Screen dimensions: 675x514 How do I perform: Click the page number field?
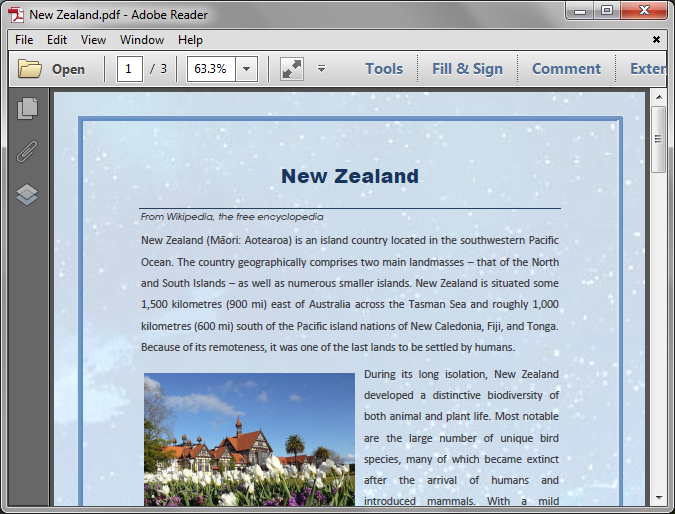pyautogui.click(x=130, y=69)
